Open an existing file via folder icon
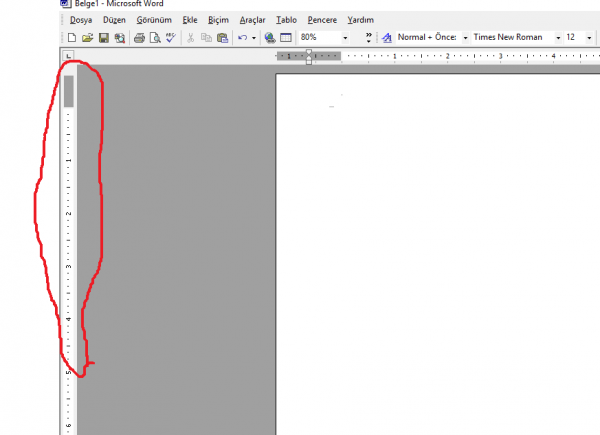Screen dimensions: 600x435 pos(88,37)
